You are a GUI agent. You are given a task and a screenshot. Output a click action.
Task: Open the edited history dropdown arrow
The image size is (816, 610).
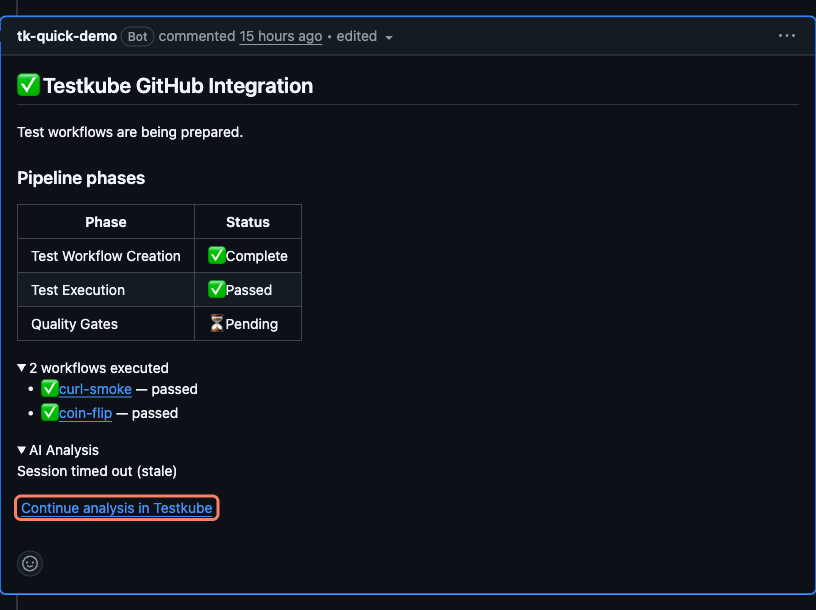click(389, 37)
